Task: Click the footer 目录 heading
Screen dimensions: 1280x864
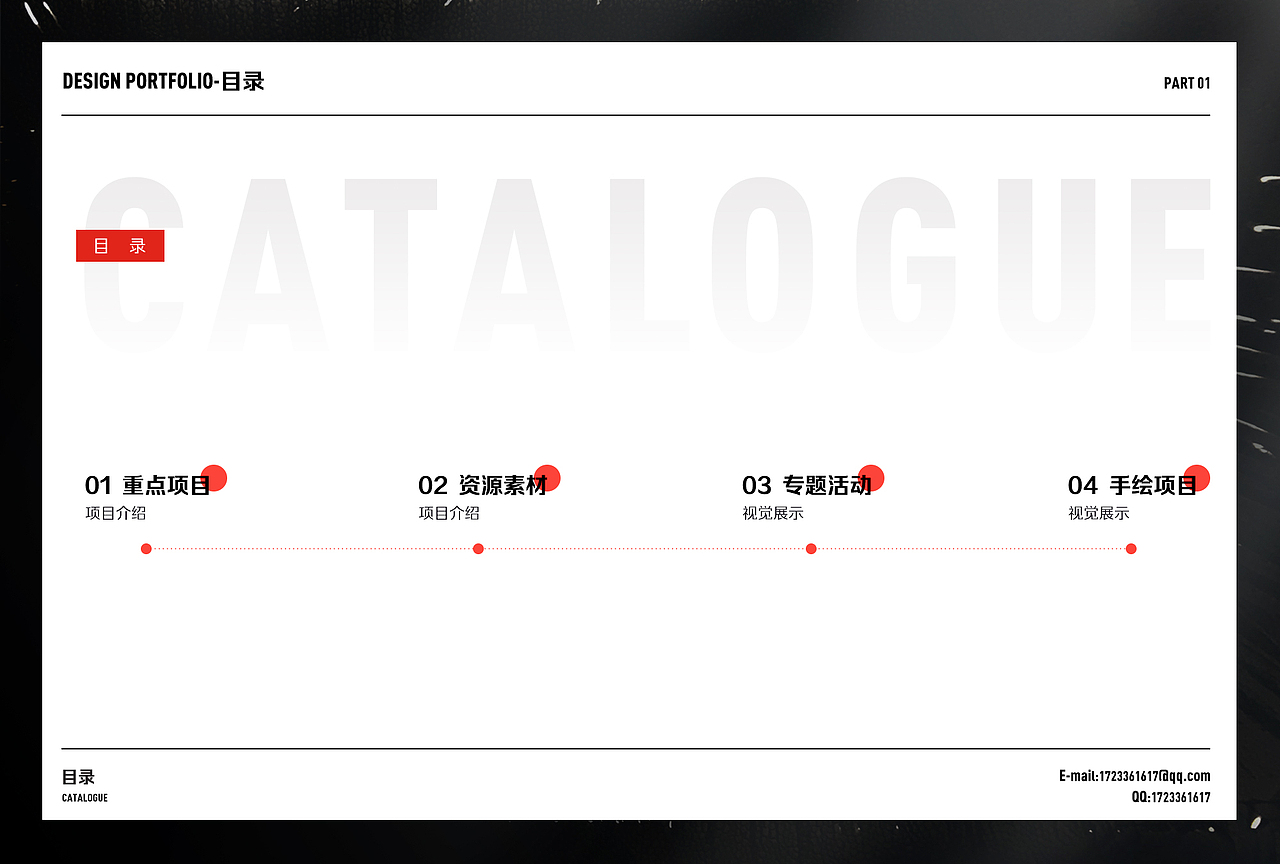Action: point(79,777)
